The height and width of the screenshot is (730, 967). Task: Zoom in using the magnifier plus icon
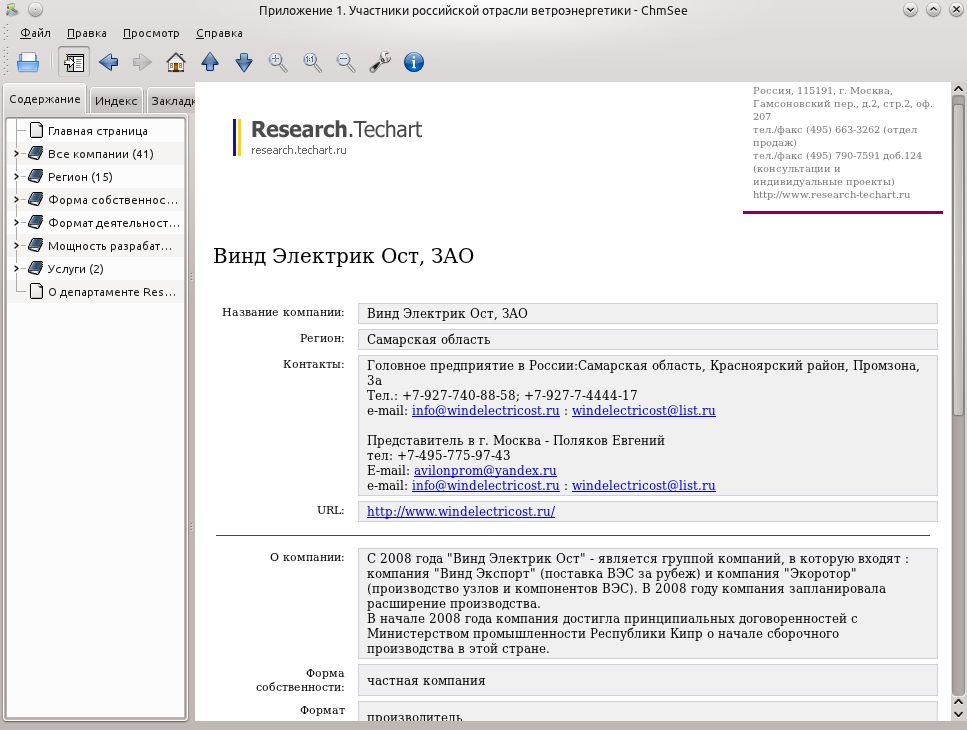pos(278,62)
